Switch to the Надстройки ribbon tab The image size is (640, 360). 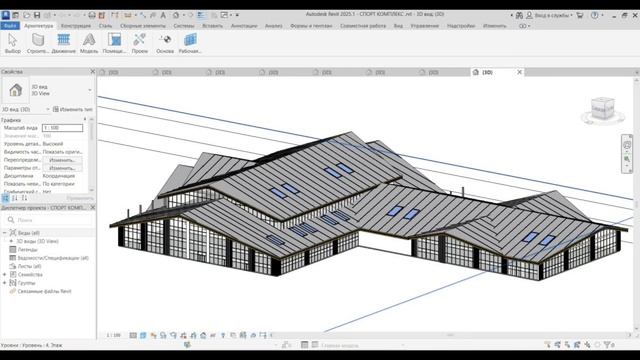pos(461,26)
